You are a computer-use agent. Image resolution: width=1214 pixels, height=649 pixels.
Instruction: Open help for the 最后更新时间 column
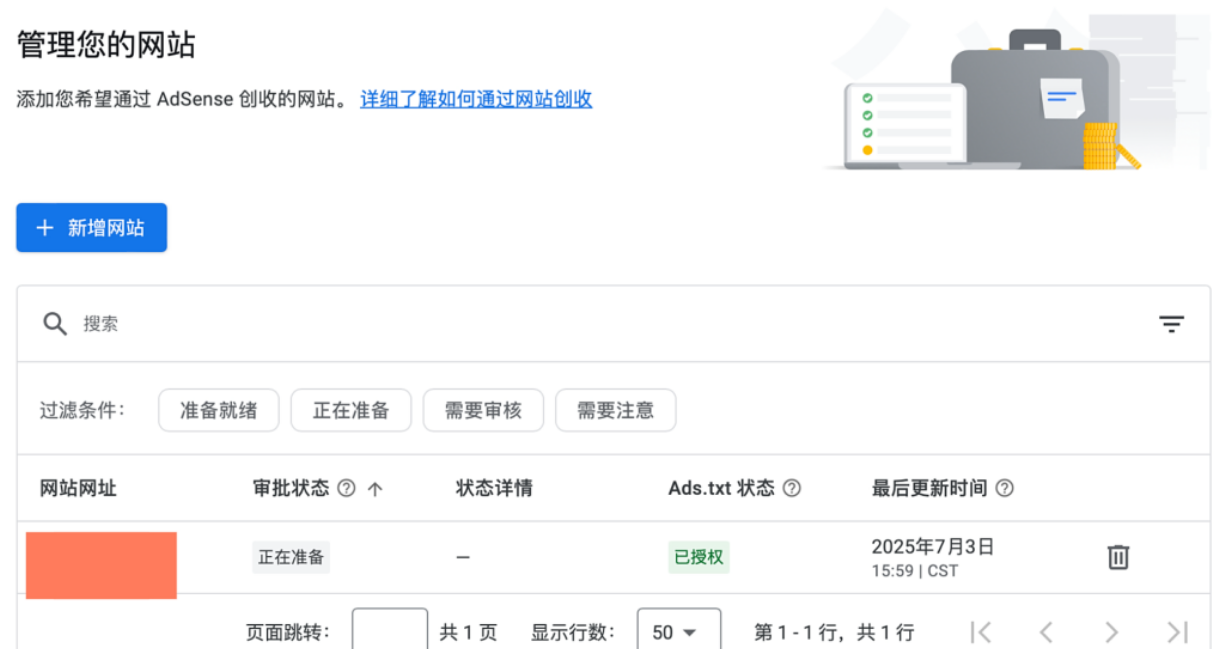click(1003, 488)
